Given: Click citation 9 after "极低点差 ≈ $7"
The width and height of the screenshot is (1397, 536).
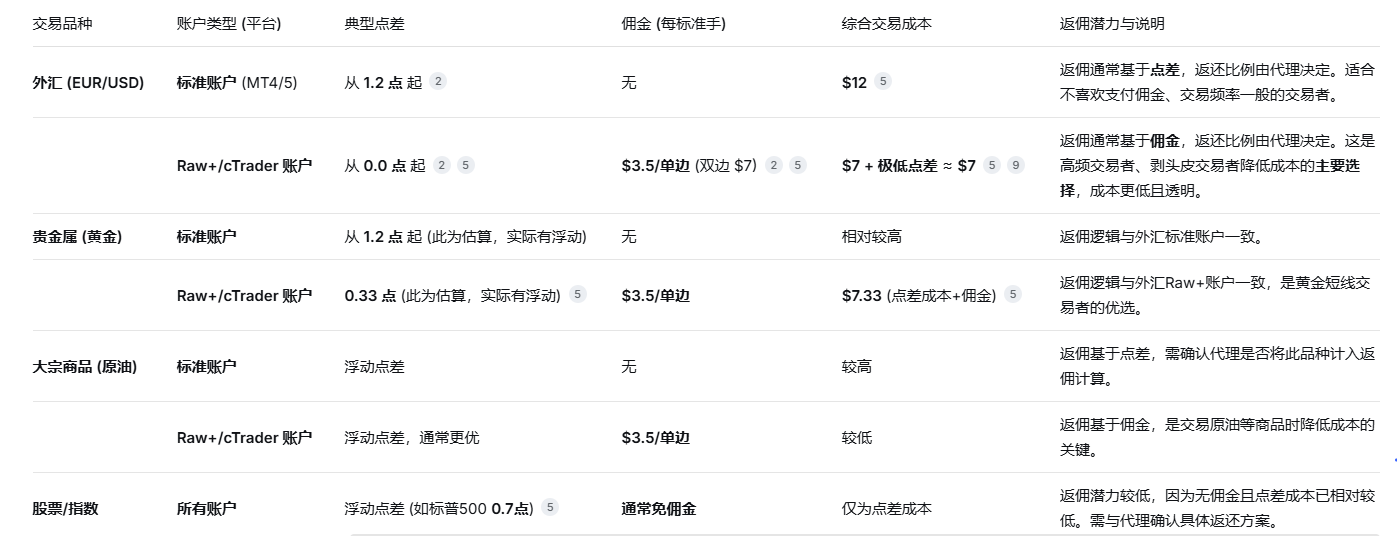Looking at the screenshot, I should 1016,165.
